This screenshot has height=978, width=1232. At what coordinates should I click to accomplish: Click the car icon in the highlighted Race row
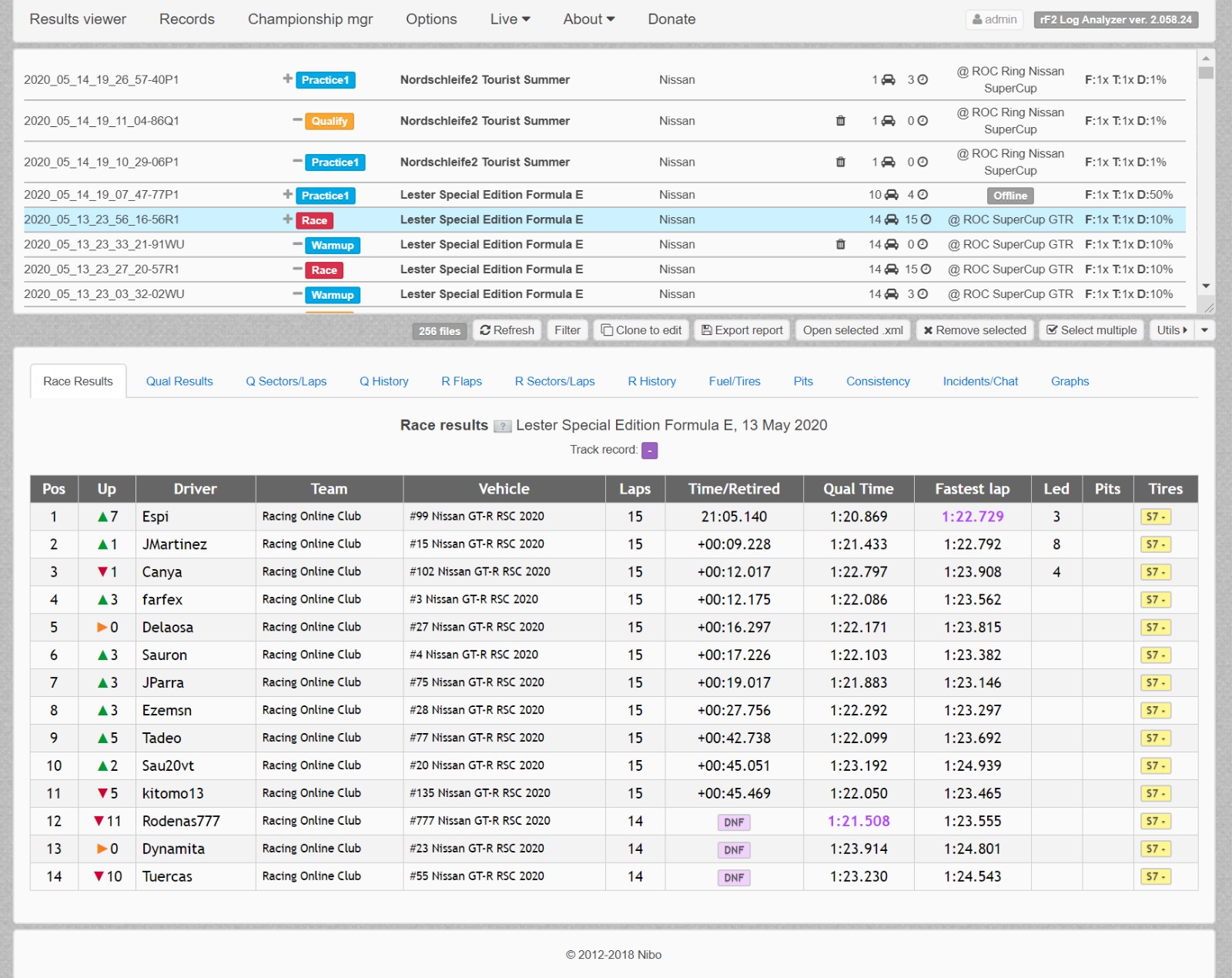pyautogui.click(x=891, y=220)
